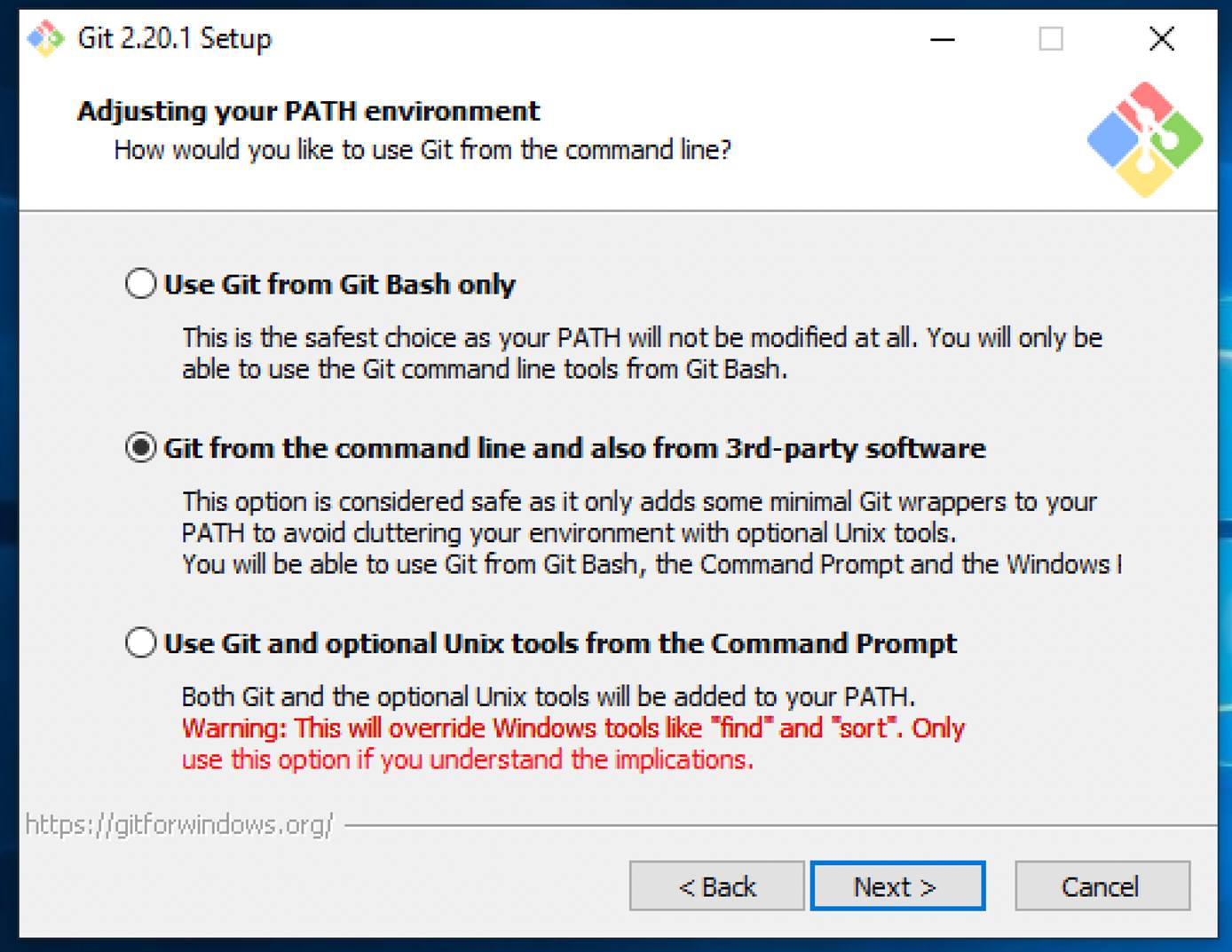The image size is (1232, 952).
Task: Click the label of the 3rd-party software option
Action: pyautogui.click(x=573, y=448)
